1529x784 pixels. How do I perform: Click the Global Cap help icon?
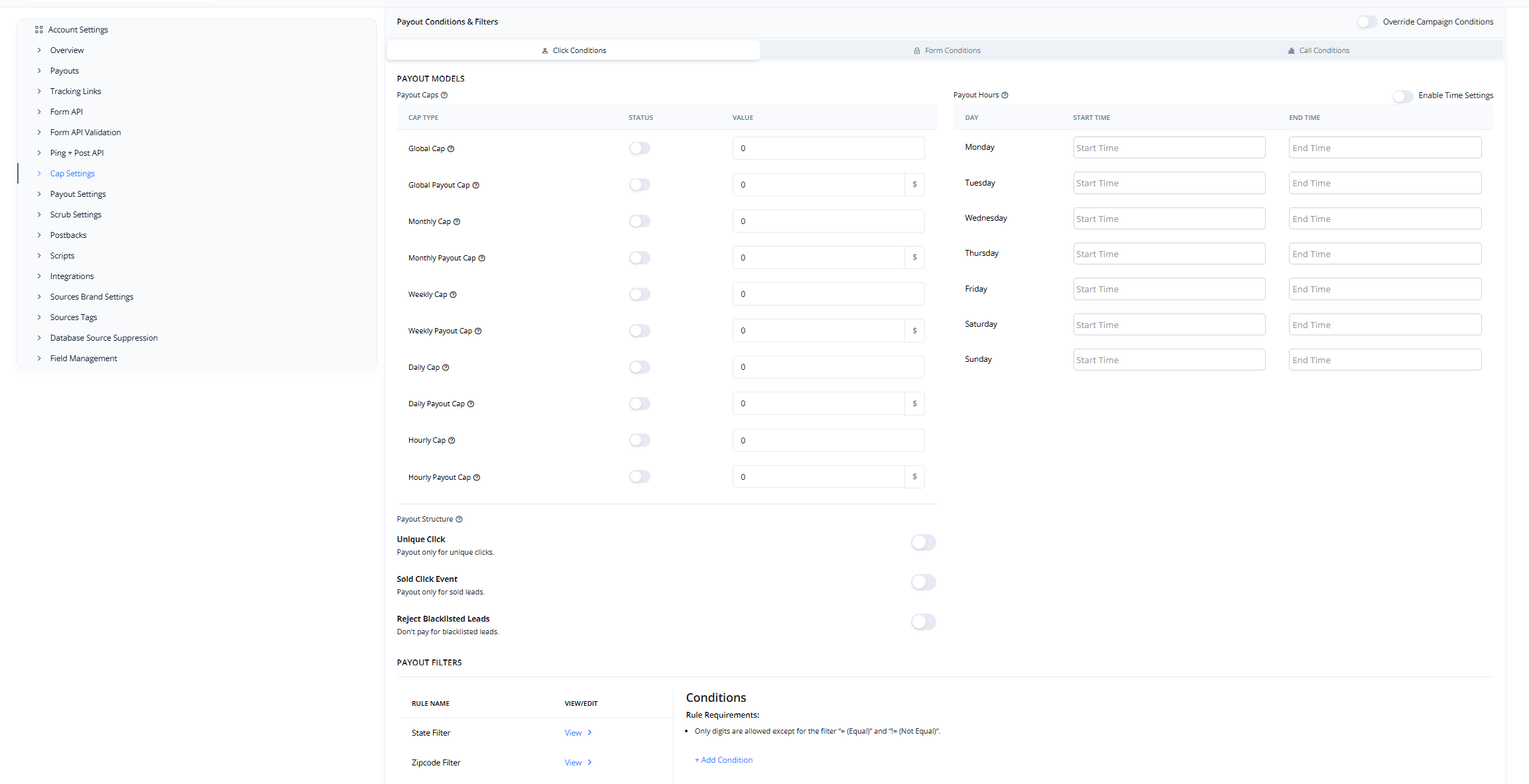[x=451, y=148]
